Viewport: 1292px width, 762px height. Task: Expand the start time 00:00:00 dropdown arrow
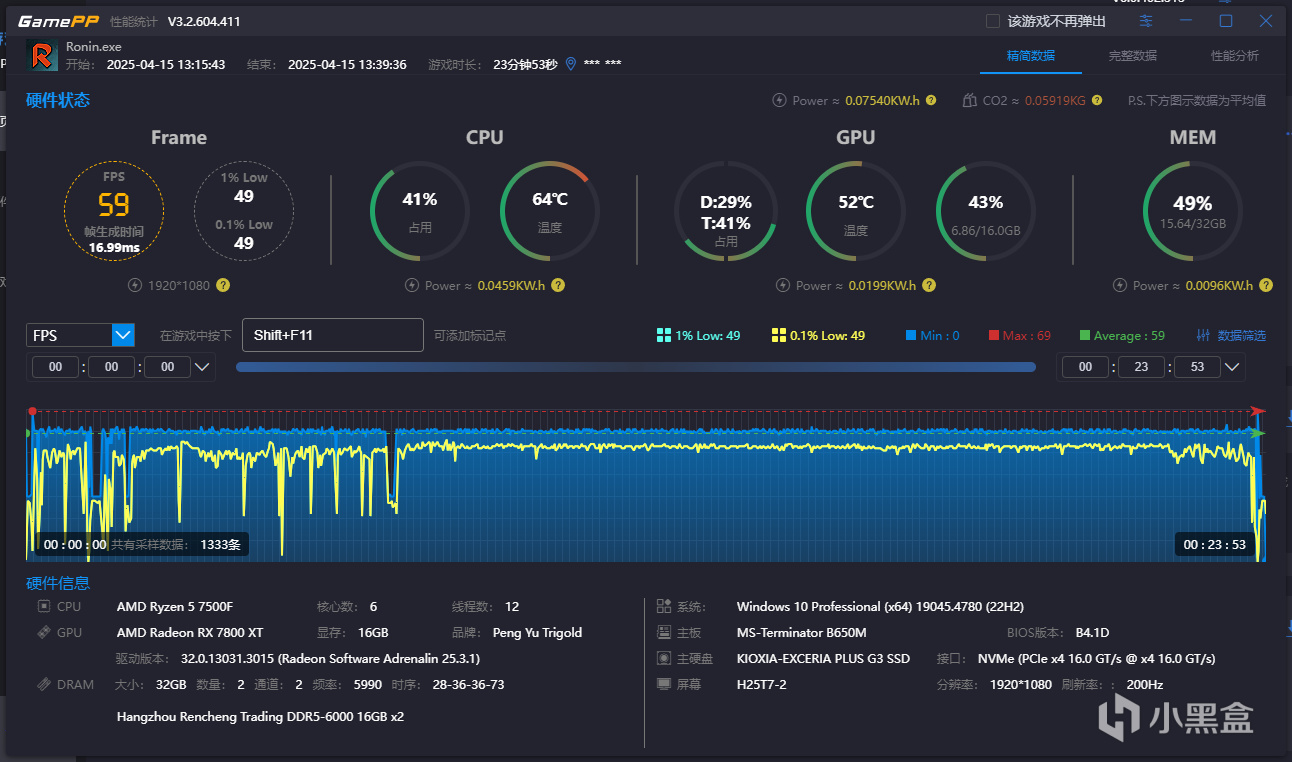202,367
